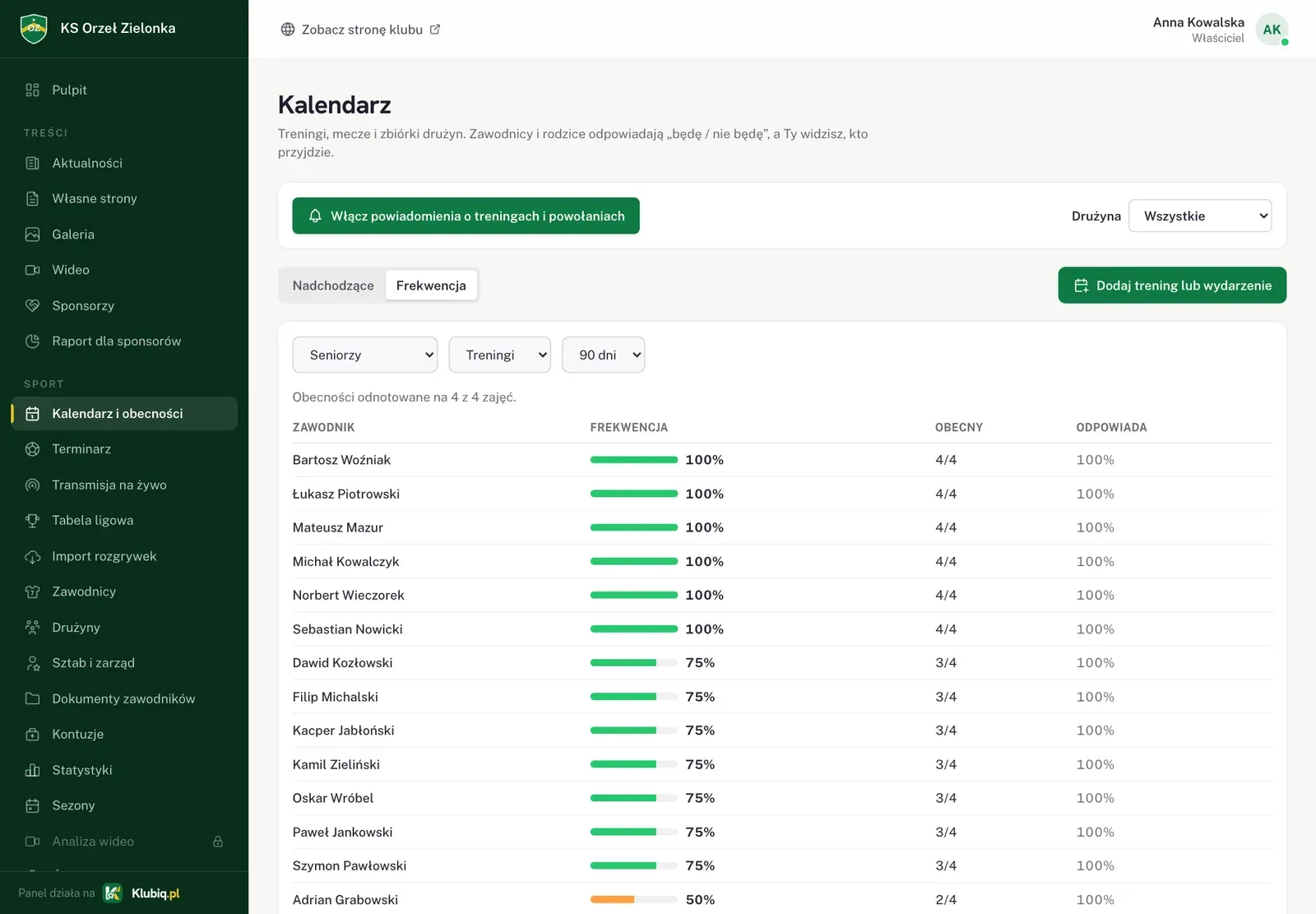Click the Kontuzje first-aid icon
Screen dimensions: 1316x914
(x=33, y=735)
